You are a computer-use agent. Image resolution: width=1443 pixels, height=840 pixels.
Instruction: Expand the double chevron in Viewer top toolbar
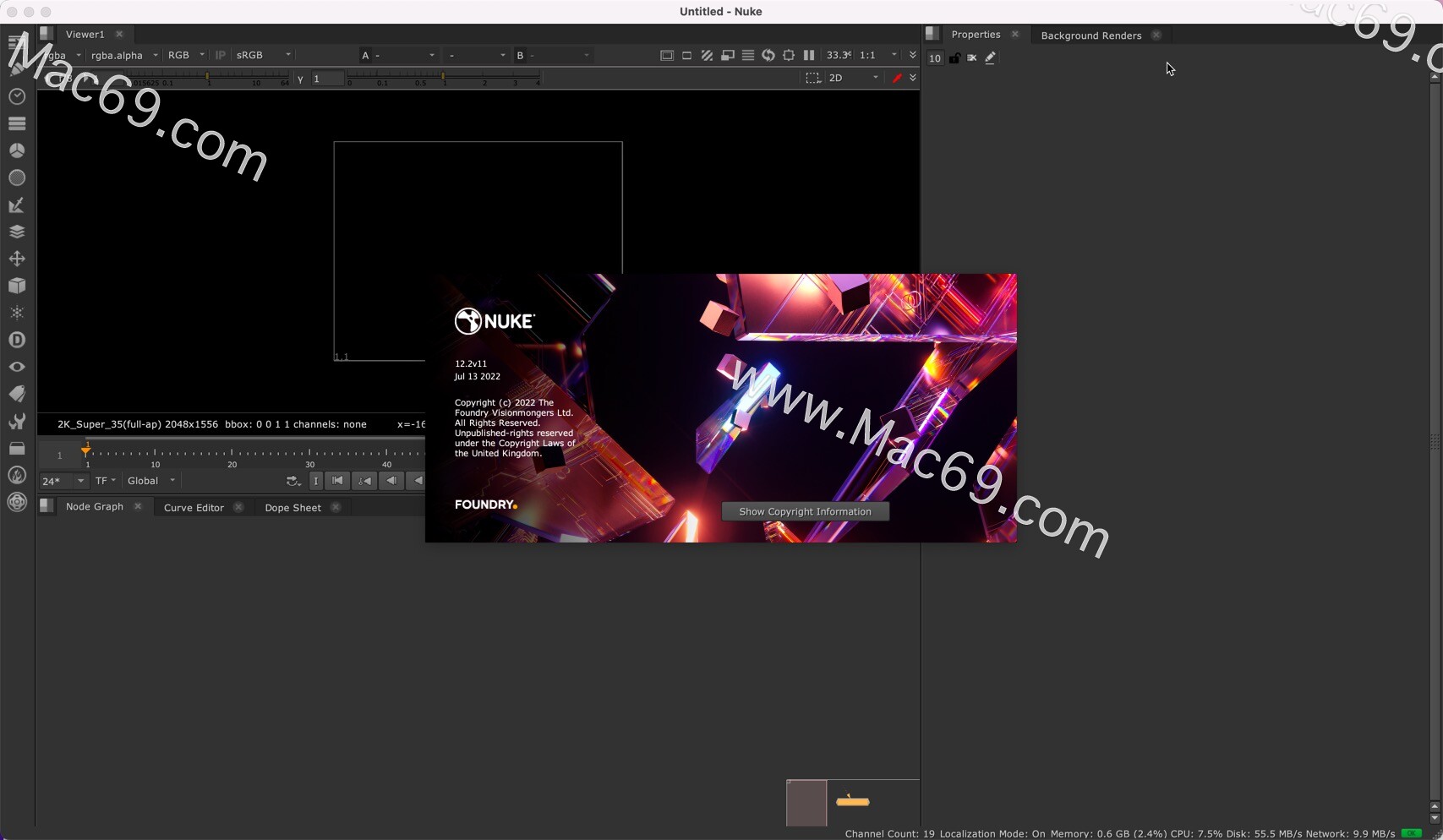pos(912,55)
